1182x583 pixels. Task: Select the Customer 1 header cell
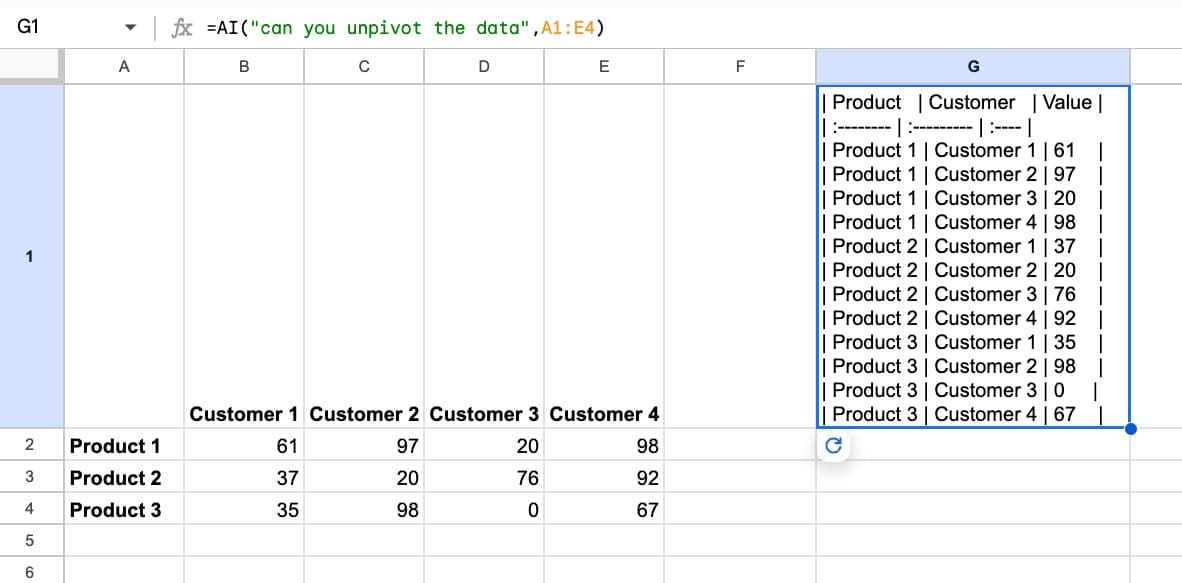pos(243,413)
